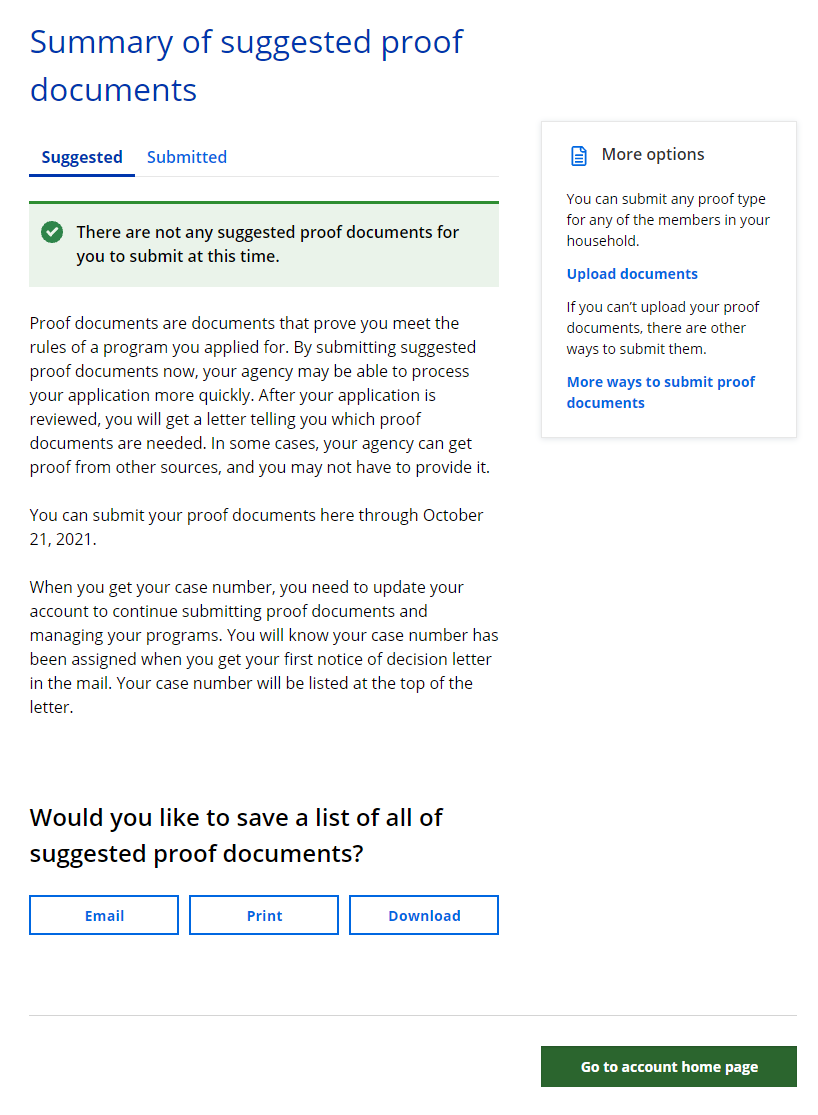This screenshot has width=818, height=1115.
Task: Download the list of suggested proof documents
Action: click(x=424, y=915)
